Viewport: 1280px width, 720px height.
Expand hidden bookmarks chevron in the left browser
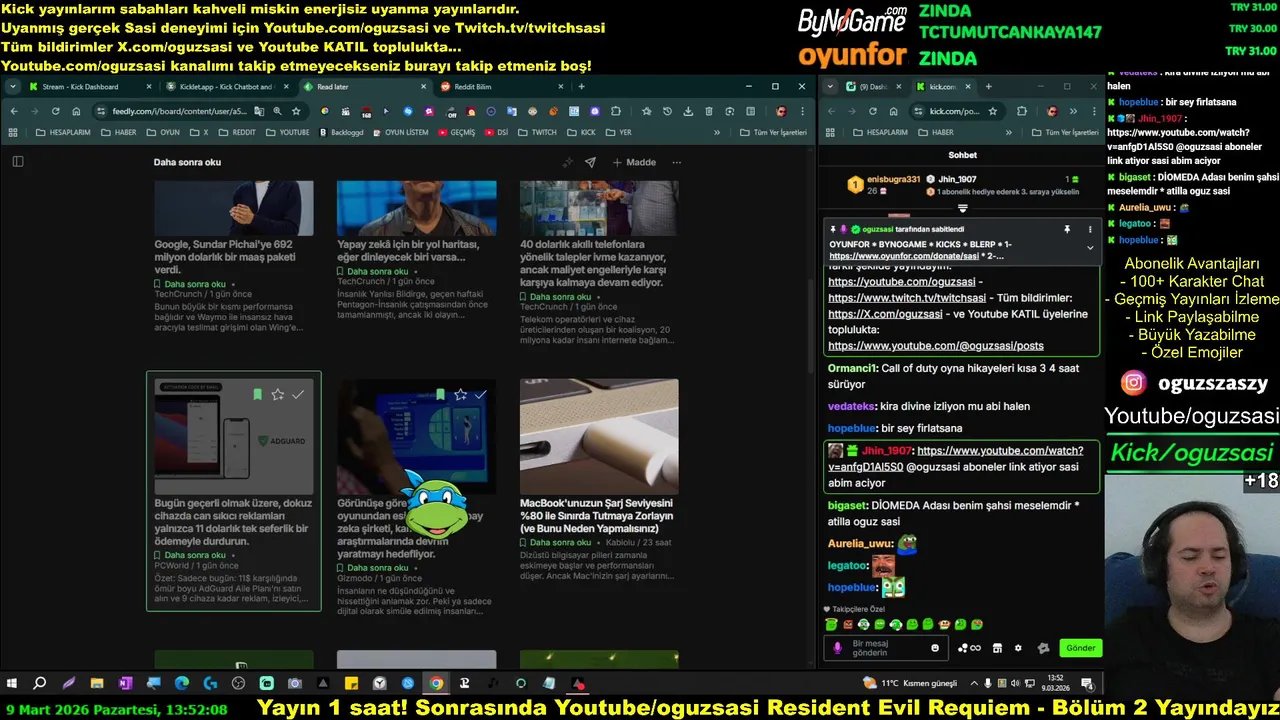click(x=716, y=132)
